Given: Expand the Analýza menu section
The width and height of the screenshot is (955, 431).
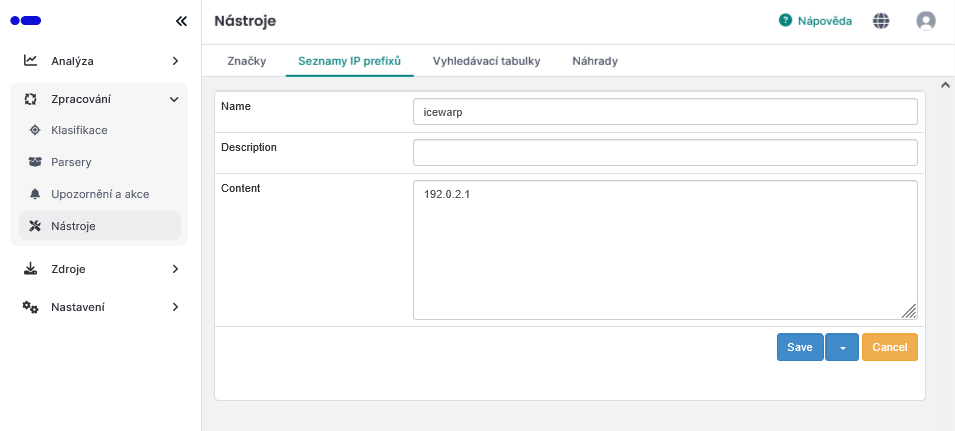Looking at the screenshot, I should pyautogui.click(x=99, y=61).
